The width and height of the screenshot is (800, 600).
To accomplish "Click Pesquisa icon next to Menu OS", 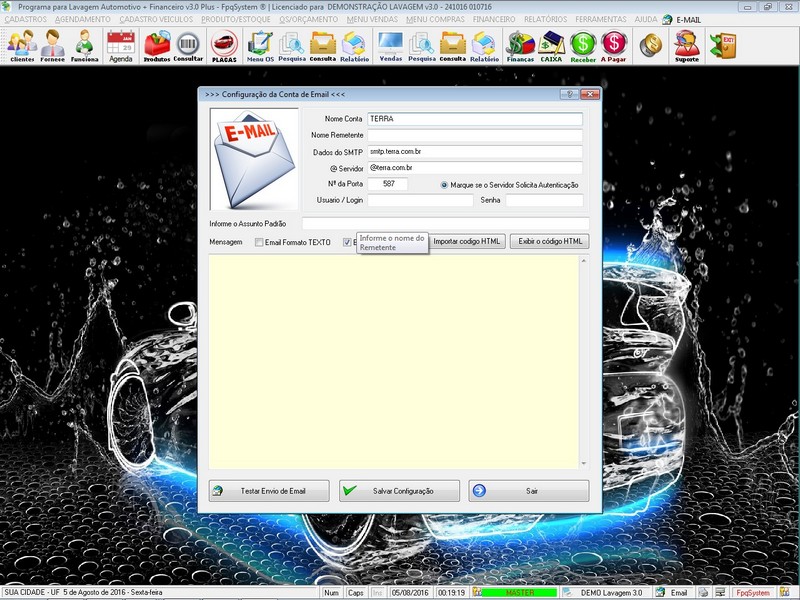I will [x=292, y=46].
